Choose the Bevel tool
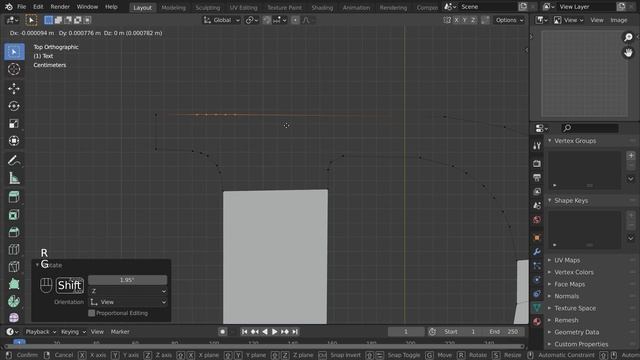The width and height of the screenshot is (640, 360). click(x=14, y=232)
